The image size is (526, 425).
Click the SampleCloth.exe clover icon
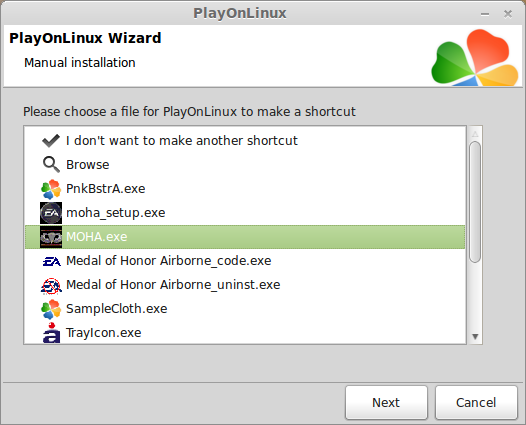tap(51, 309)
